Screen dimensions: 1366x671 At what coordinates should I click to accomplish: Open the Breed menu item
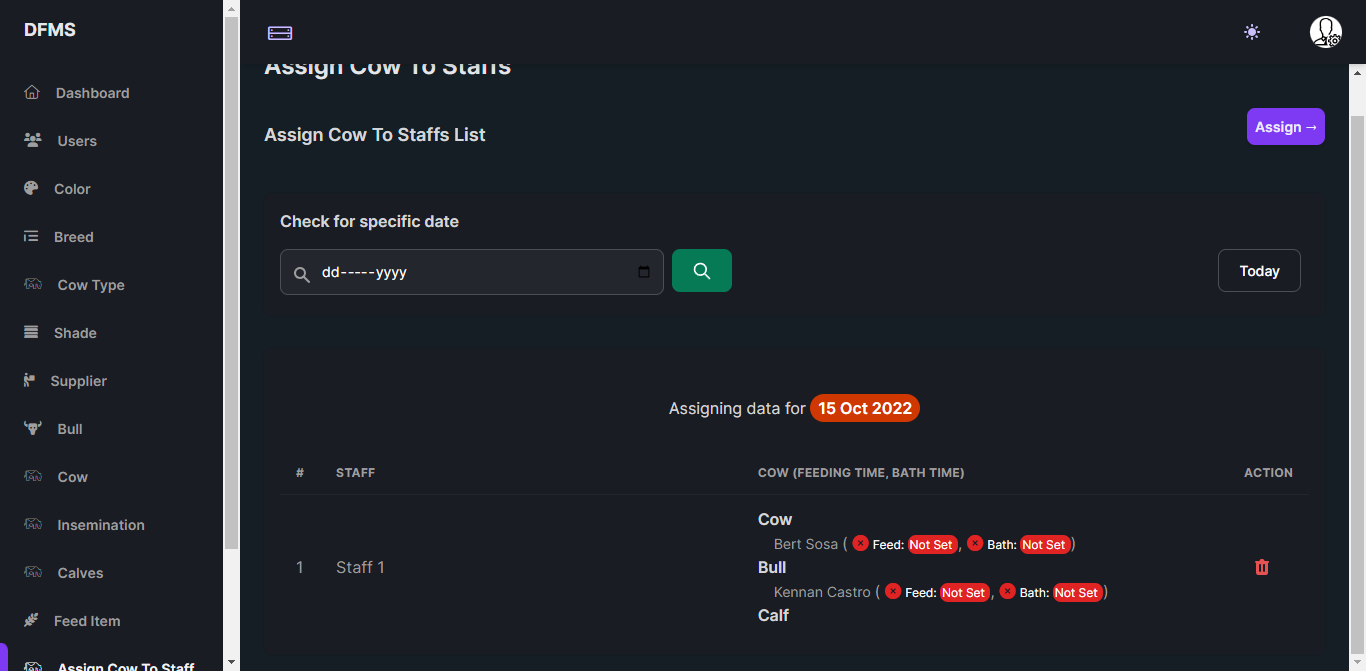pyautogui.click(x=74, y=237)
